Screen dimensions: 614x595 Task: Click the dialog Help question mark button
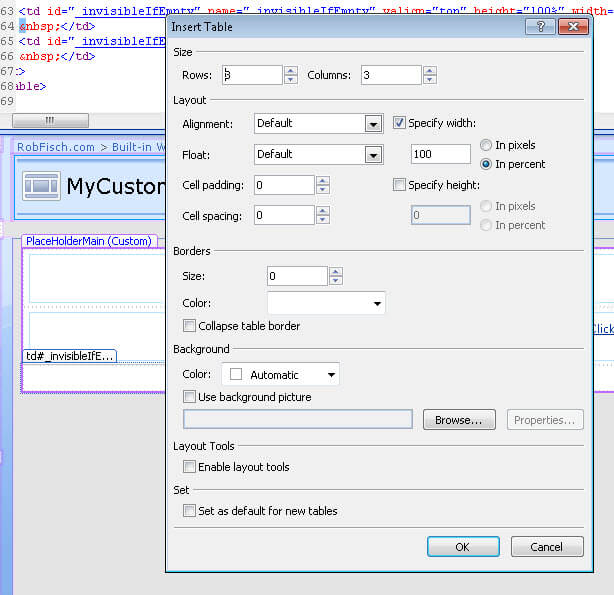coord(540,27)
